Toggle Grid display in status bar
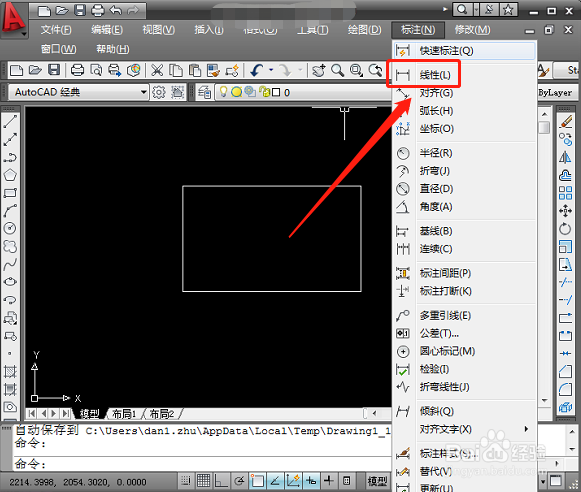The width and height of the screenshot is (581, 492). 203,481
